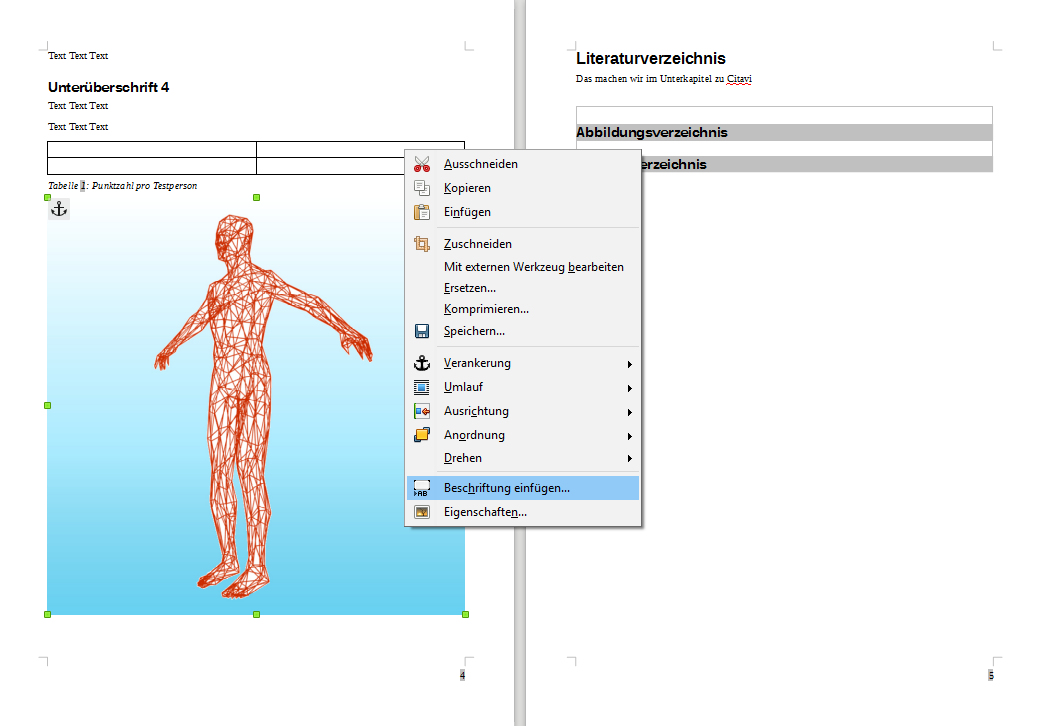Image resolution: width=1040 pixels, height=726 pixels.
Task: Click the Beschriftung einfügen caption icon
Action: click(422, 488)
